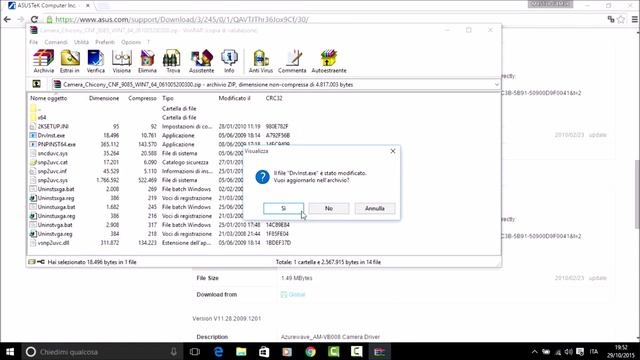Open the Windows Start menu
The image size is (640, 360).
[10, 351]
